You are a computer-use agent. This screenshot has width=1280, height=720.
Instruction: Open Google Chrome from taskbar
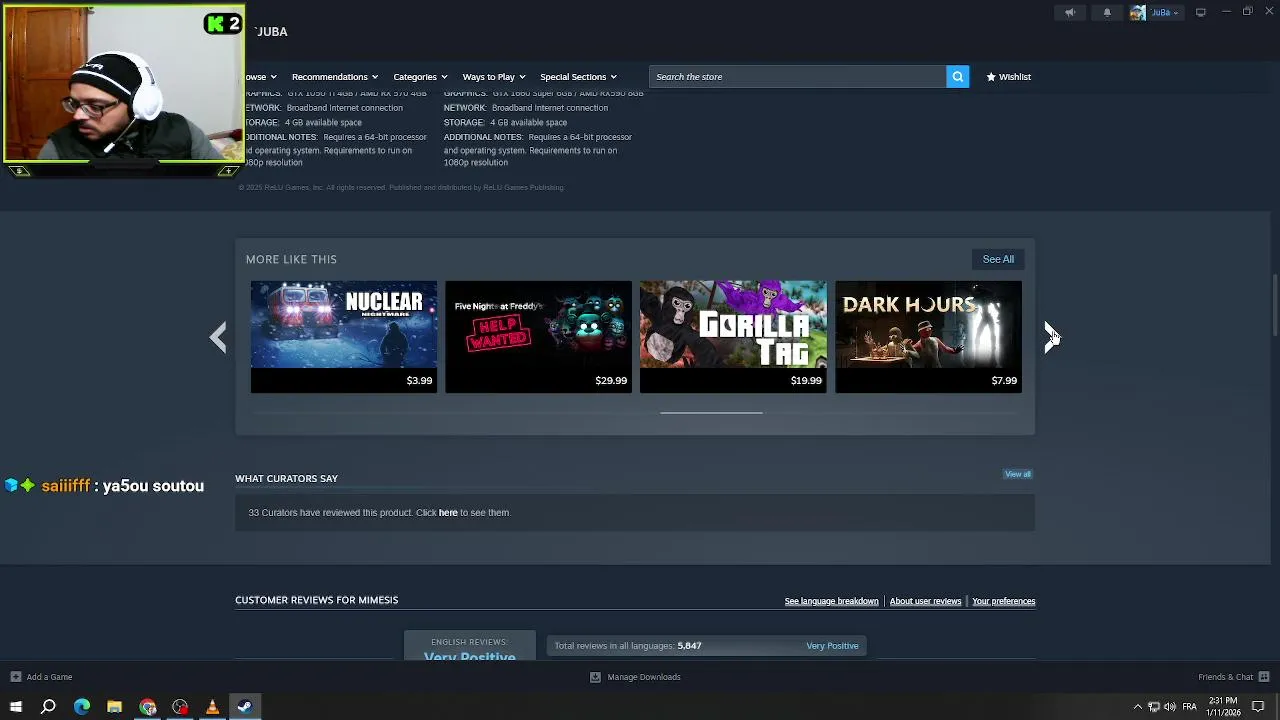pos(148,707)
